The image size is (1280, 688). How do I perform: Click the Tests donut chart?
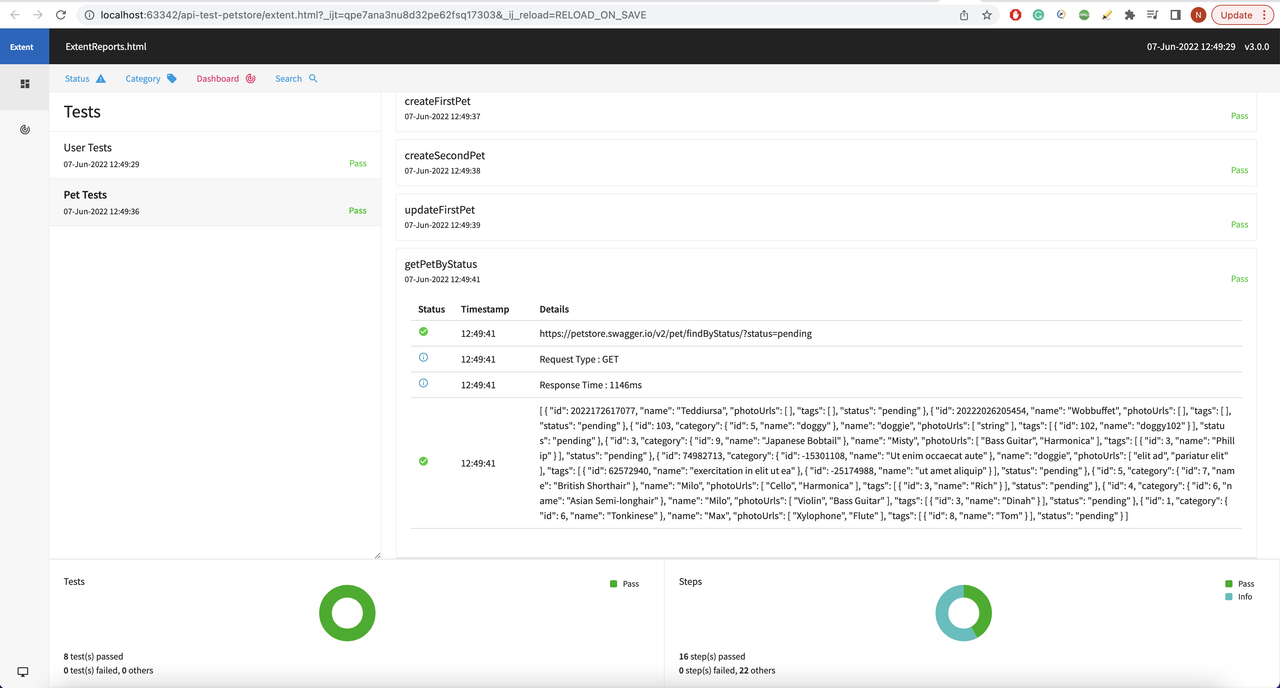347,613
